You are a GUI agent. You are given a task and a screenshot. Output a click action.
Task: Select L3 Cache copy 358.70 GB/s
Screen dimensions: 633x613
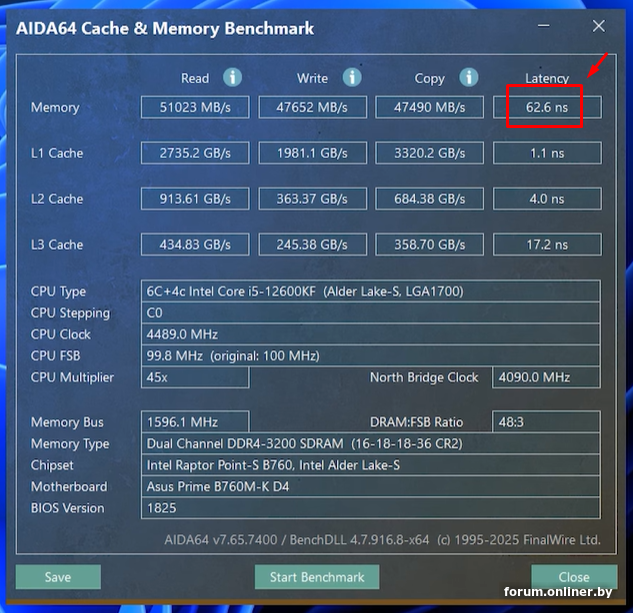[430, 244]
